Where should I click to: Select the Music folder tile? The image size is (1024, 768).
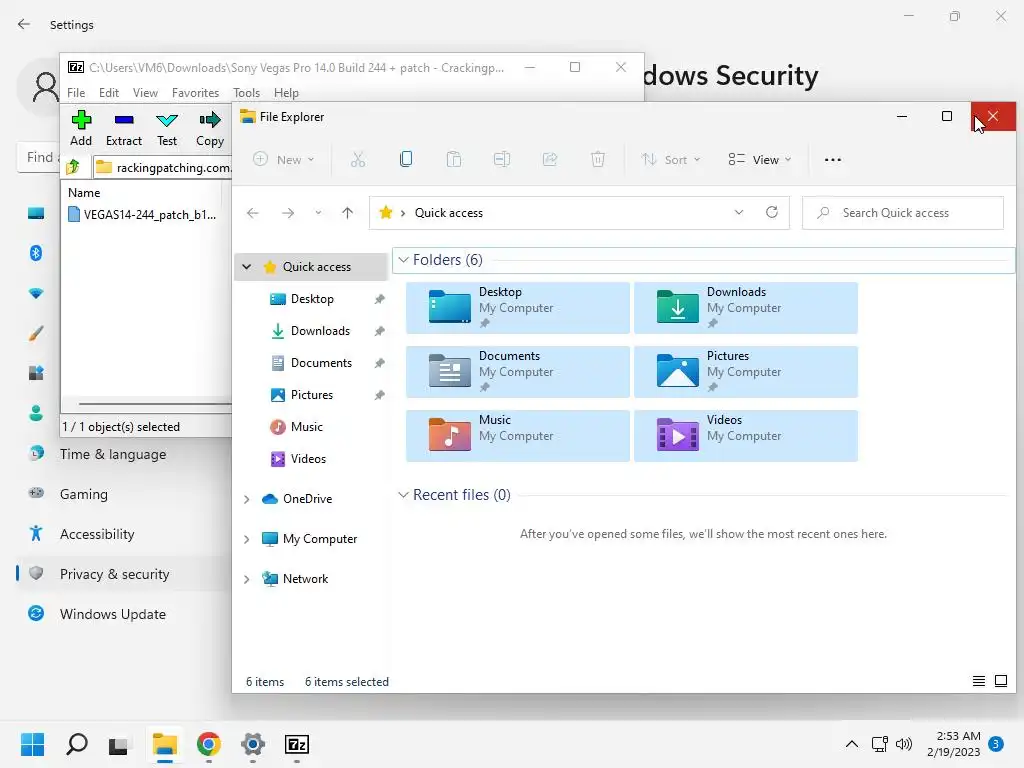tap(518, 436)
